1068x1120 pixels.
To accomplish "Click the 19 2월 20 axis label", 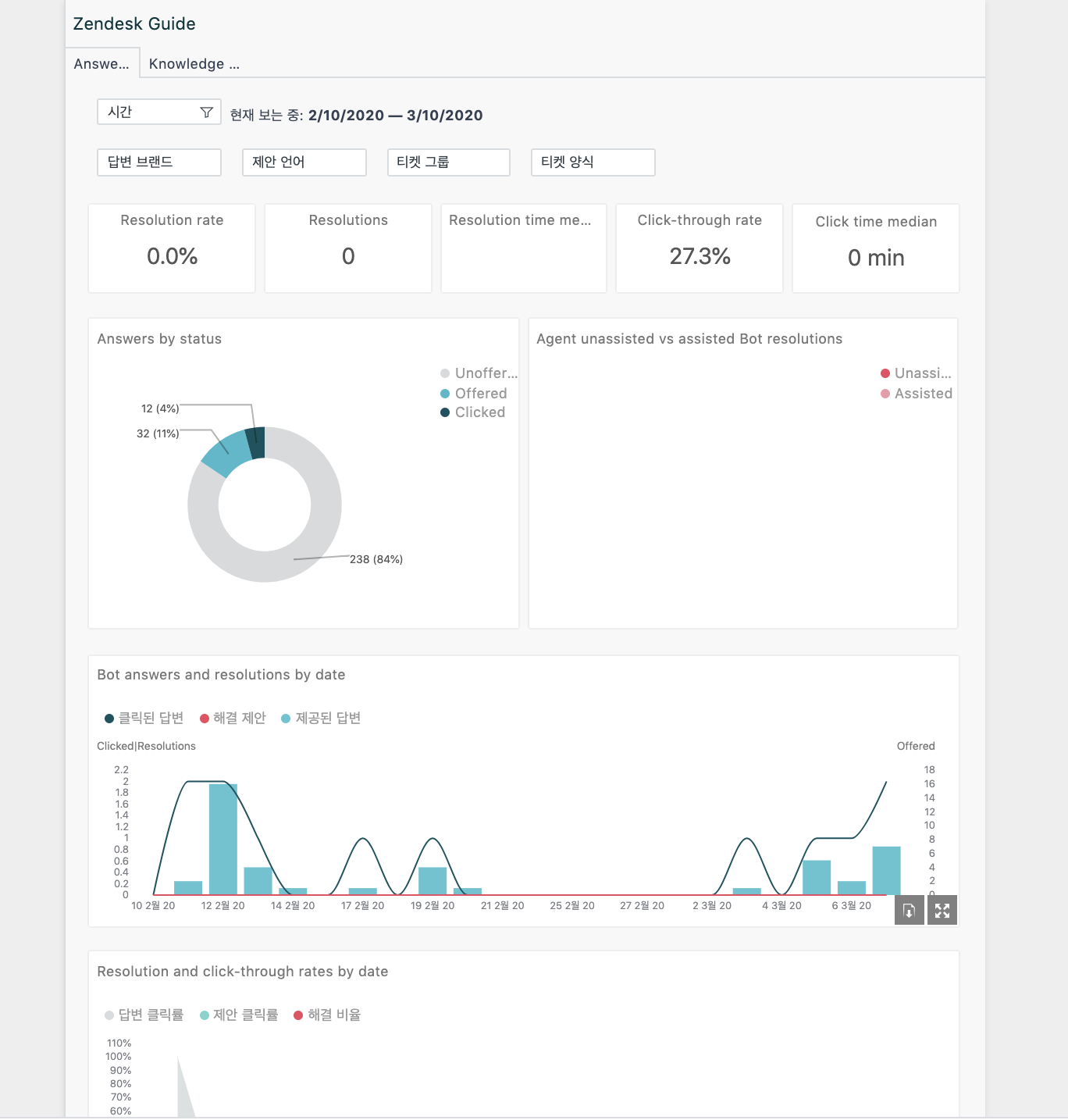I will (433, 906).
